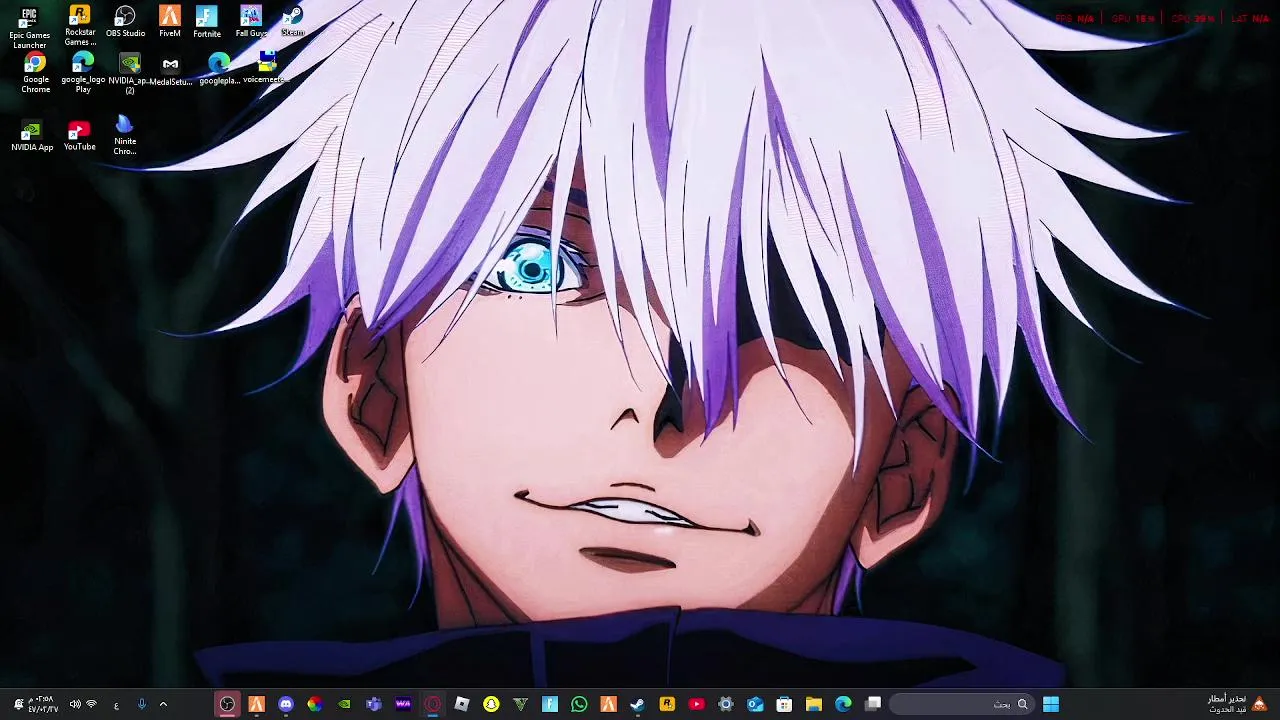The width and height of the screenshot is (1280, 720).
Task: Select the googlepla... desktop file
Action: (219, 70)
